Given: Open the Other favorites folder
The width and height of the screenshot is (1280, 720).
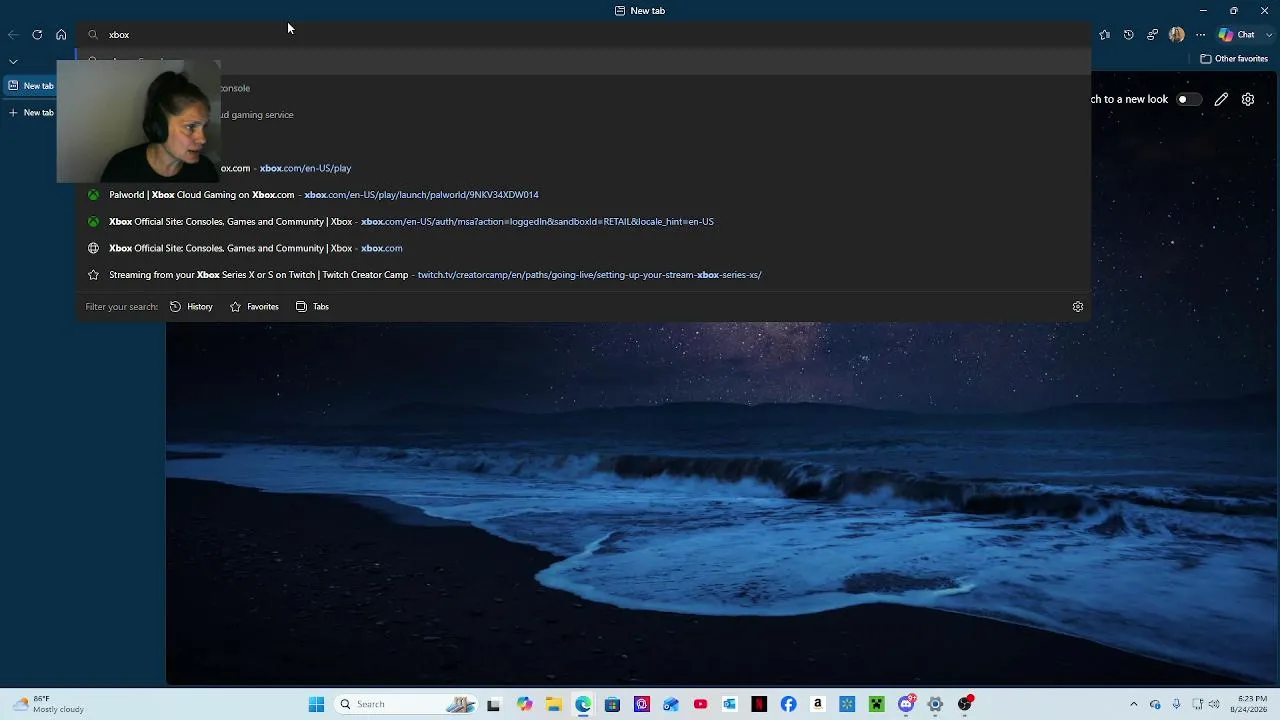Looking at the screenshot, I should tap(1234, 59).
